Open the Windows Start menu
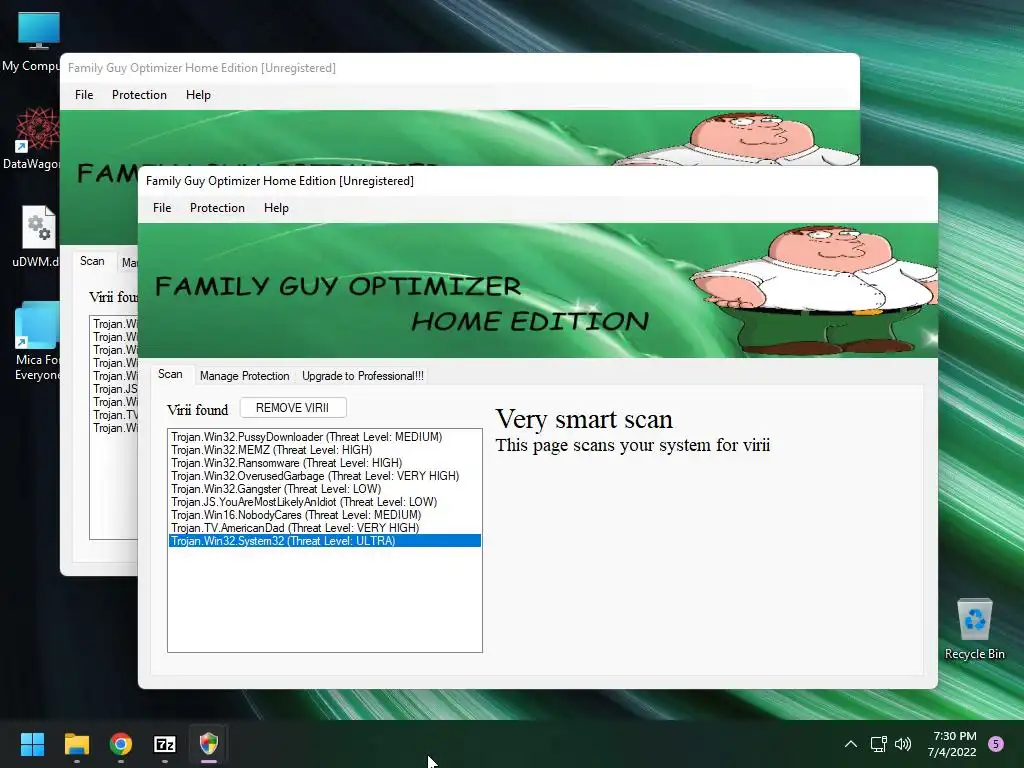This screenshot has height=768, width=1024. tap(32, 744)
